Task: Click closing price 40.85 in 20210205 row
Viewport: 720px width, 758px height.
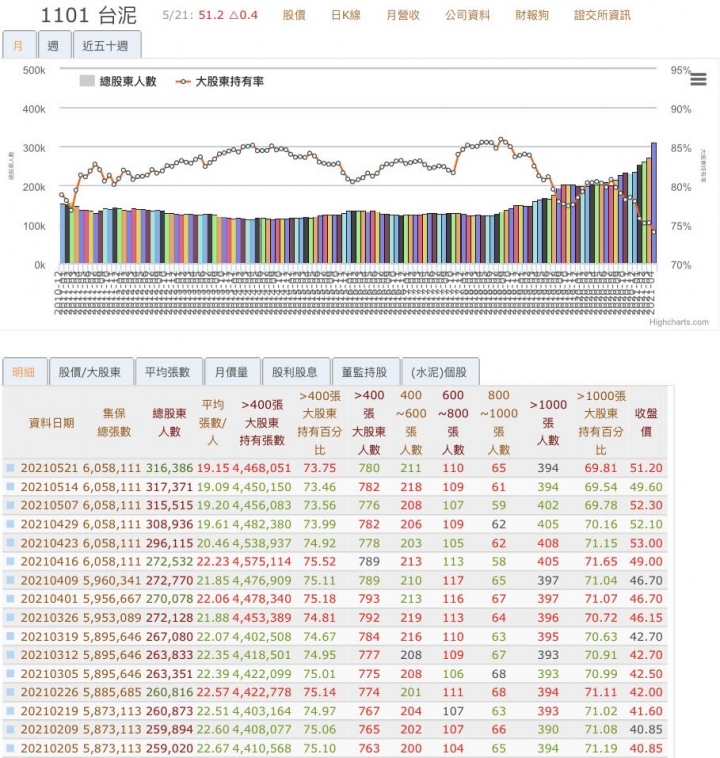Action: [646, 748]
